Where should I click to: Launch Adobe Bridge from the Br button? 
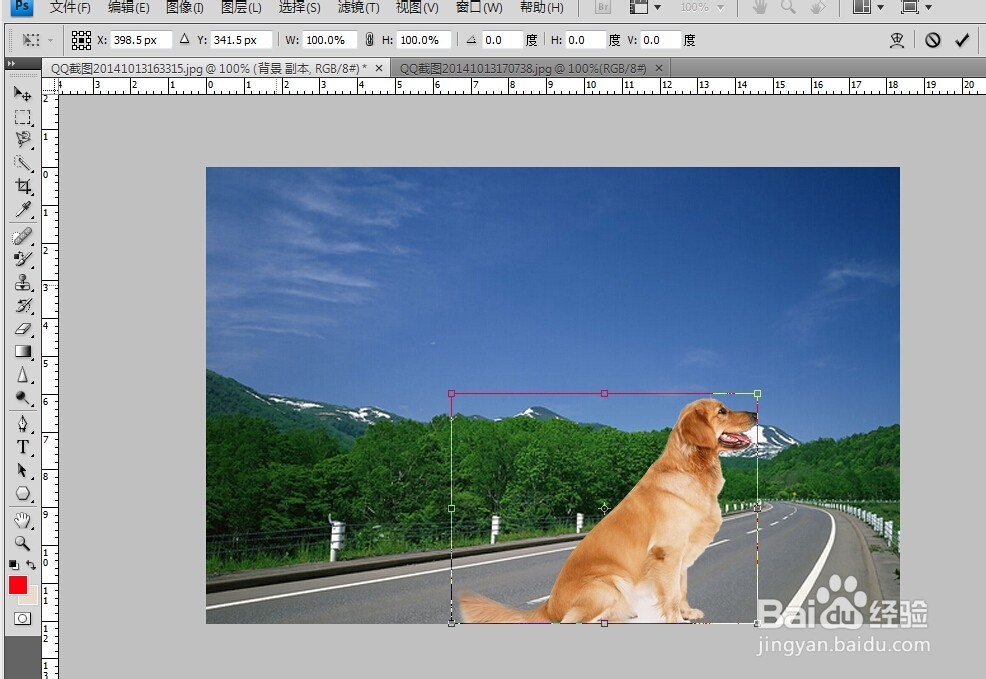pos(602,8)
